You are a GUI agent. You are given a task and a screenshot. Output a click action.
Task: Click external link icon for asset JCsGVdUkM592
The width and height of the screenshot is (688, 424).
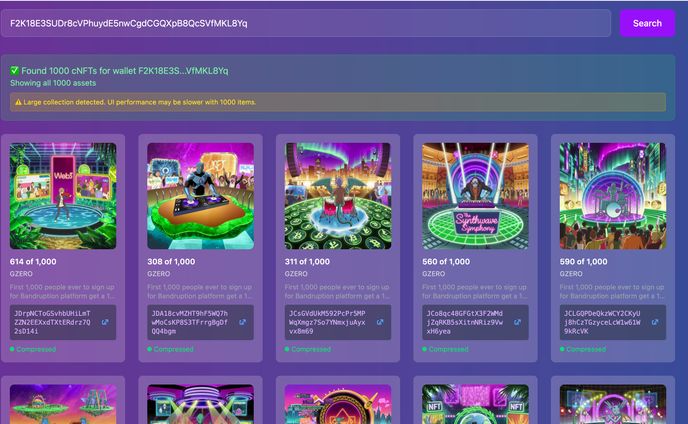click(380, 322)
